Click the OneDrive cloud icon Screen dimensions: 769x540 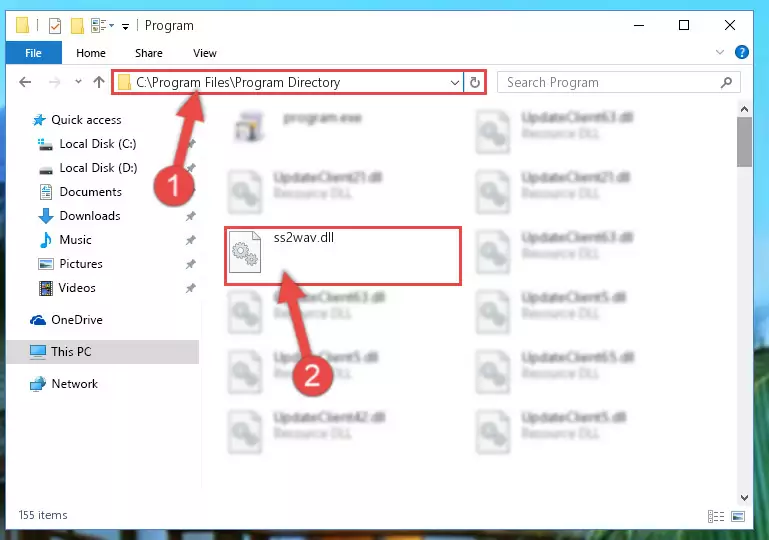tap(38, 320)
